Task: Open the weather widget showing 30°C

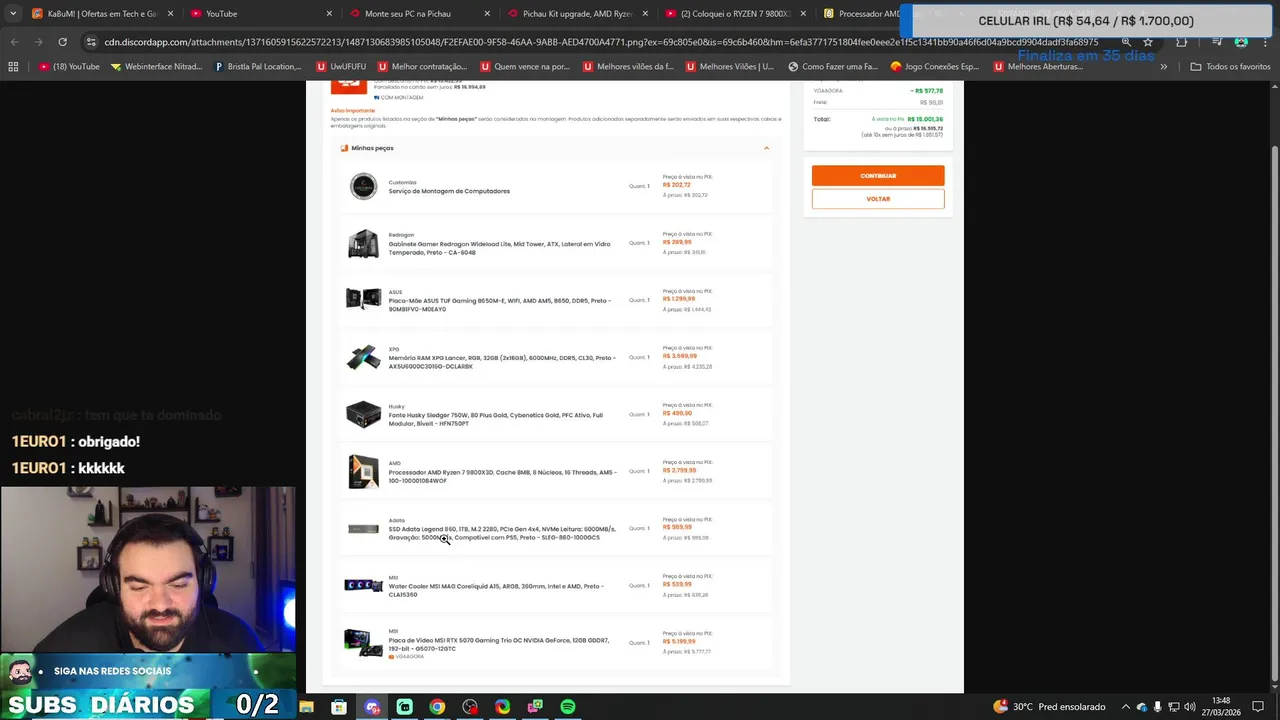Action: tap(1049, 707)
